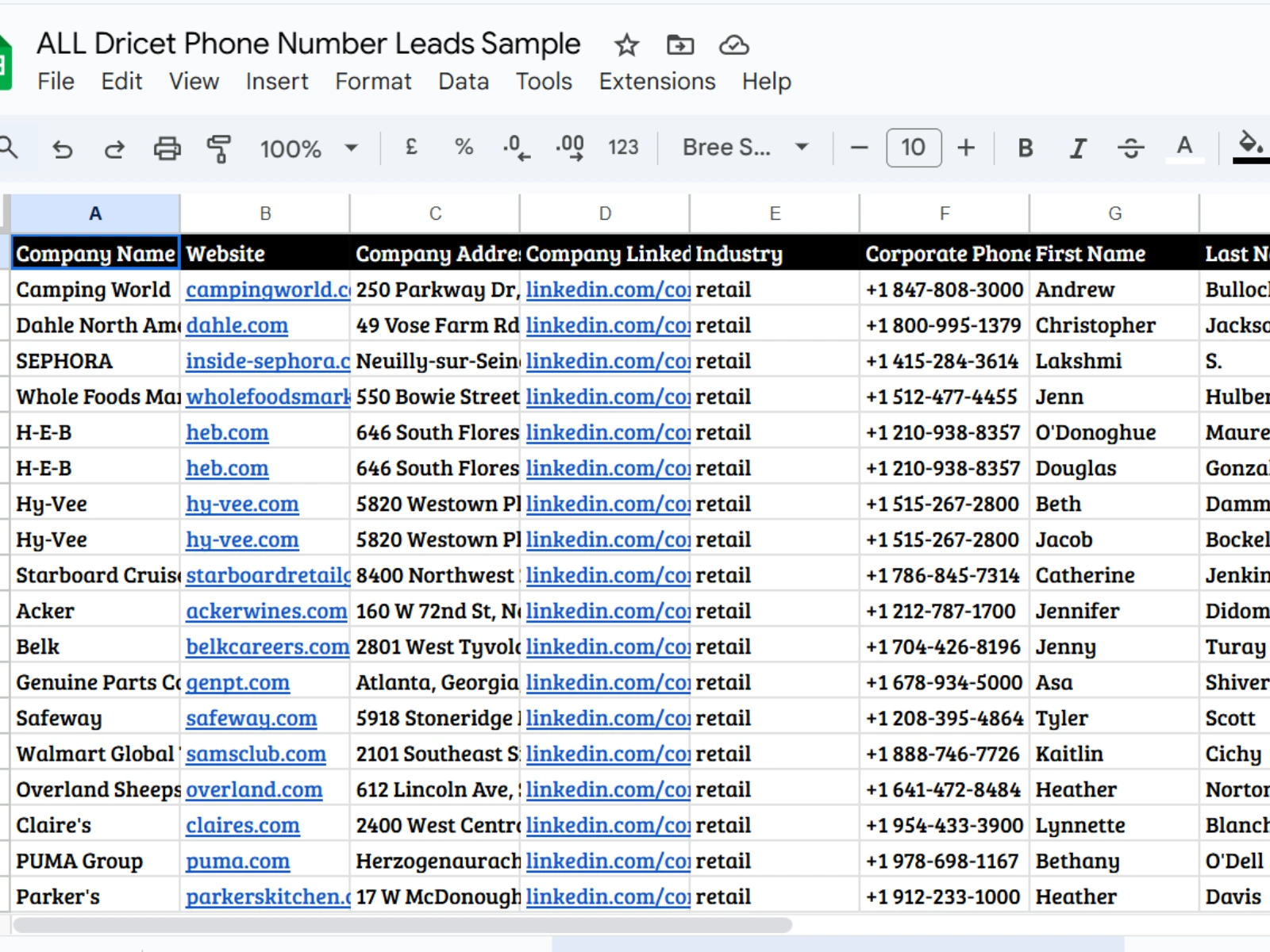Toggle bold formatting
The height and width of the screenshot is (952, 1270).
[x=1026, y=148]
